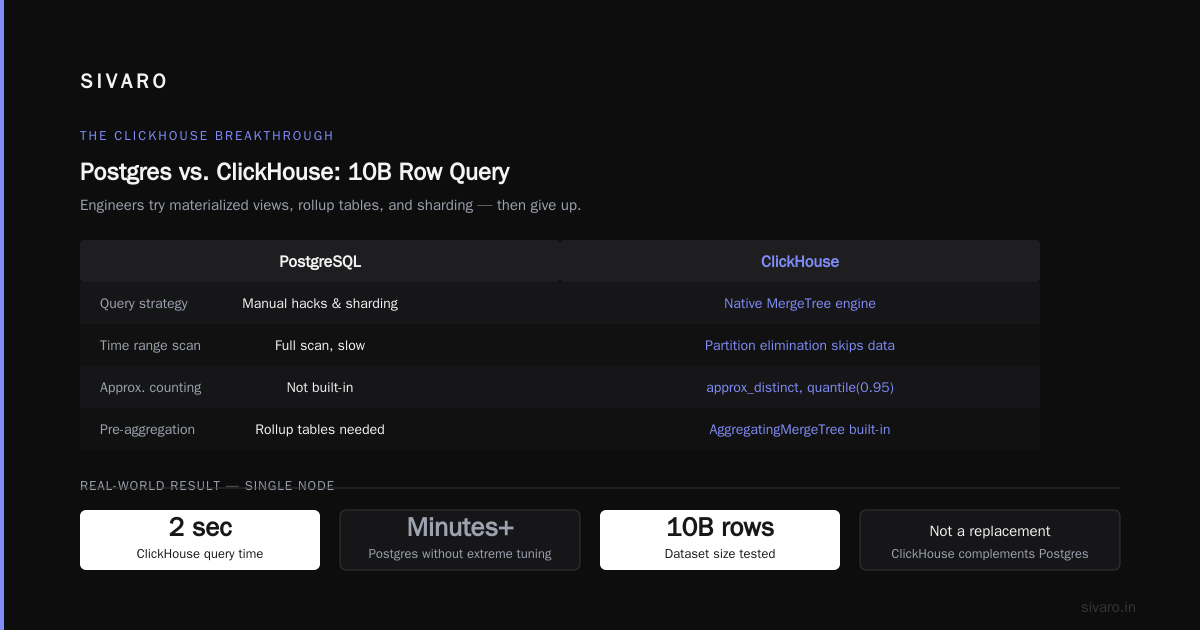
Task: Click the 'Minutes+' stat value
Action: pos(460,527)
